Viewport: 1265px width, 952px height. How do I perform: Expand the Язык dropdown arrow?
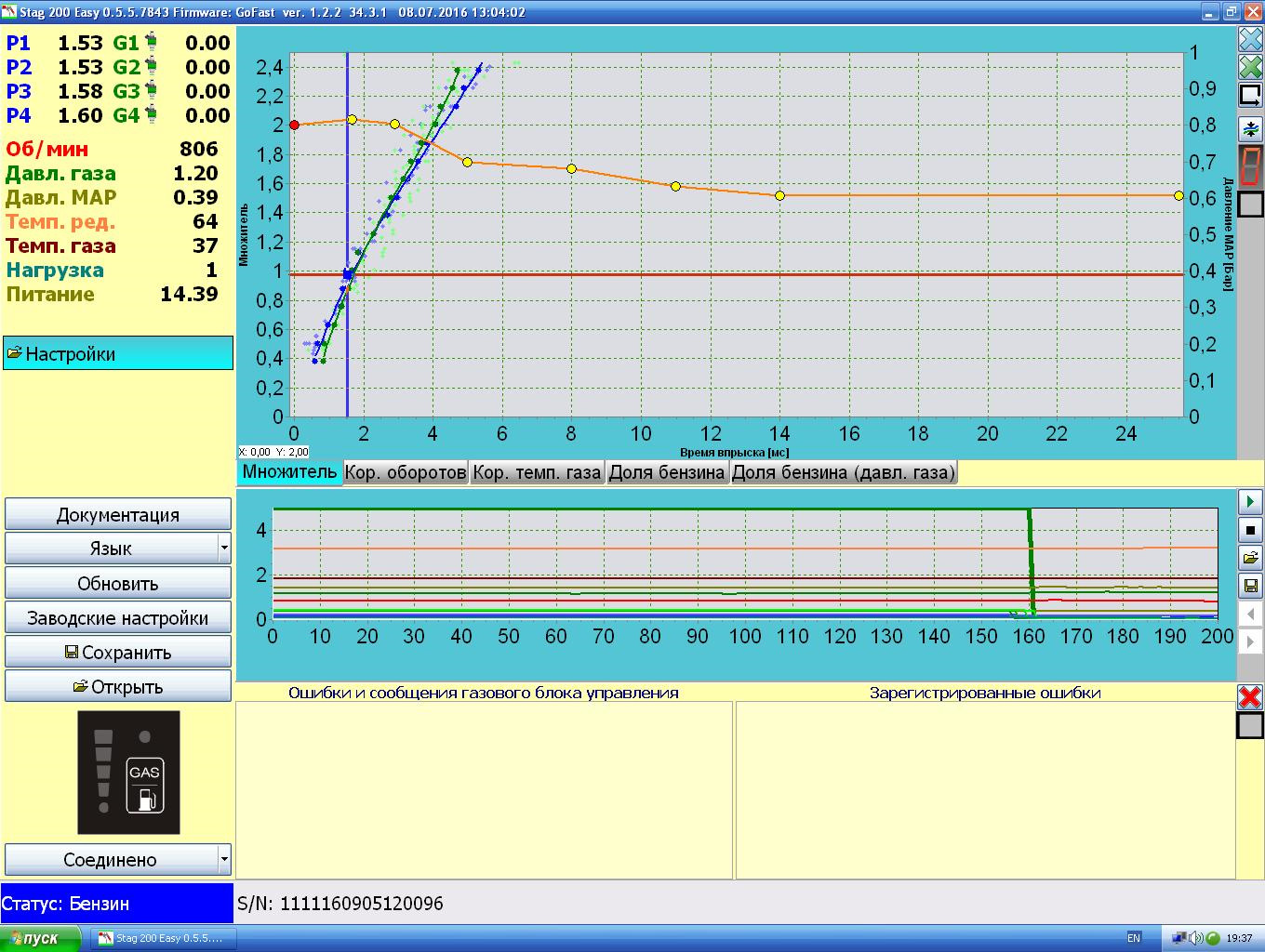coord(224,549)
